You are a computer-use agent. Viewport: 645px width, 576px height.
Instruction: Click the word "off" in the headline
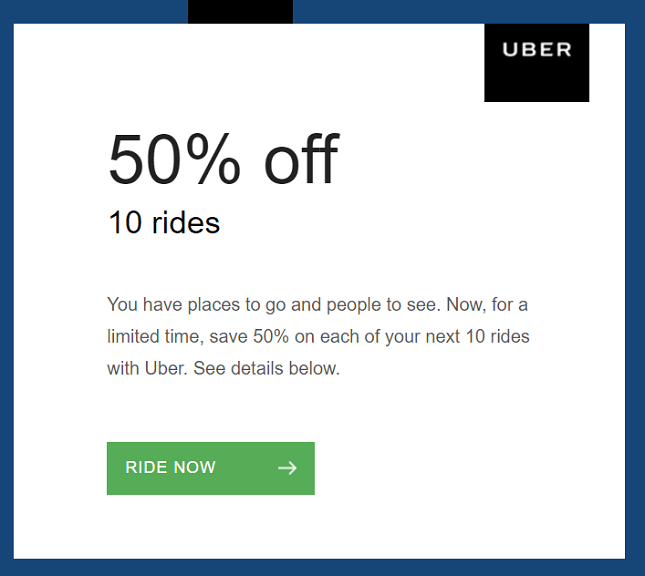coord(302,159)
